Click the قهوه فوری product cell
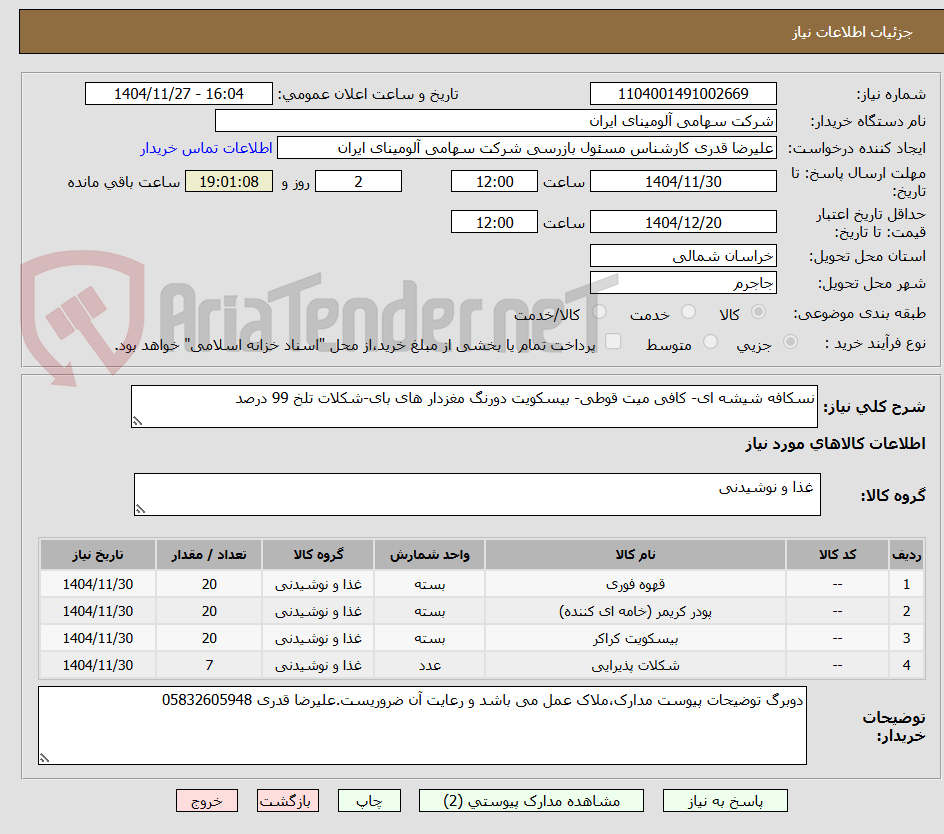Image resolution: width=944 pixels, height=834 pixels. 635,584
